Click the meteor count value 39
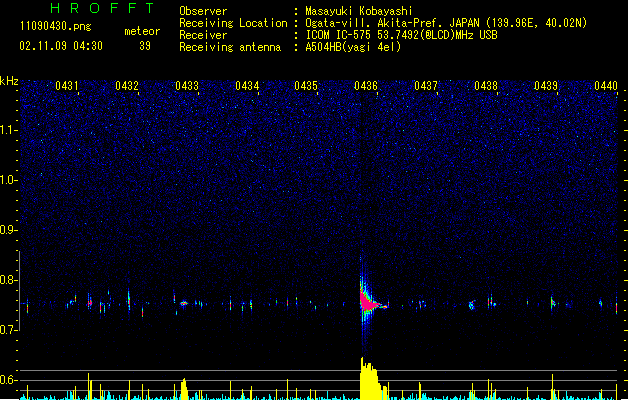The image size is (629, 400). (x=145, y=46)
